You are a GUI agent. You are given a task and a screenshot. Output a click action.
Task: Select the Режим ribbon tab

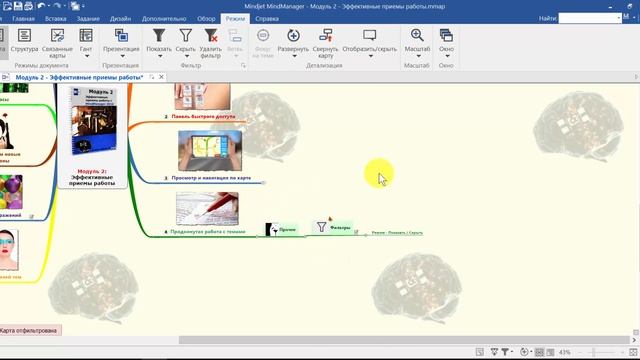pyautogui.click(x=235, y=18)
